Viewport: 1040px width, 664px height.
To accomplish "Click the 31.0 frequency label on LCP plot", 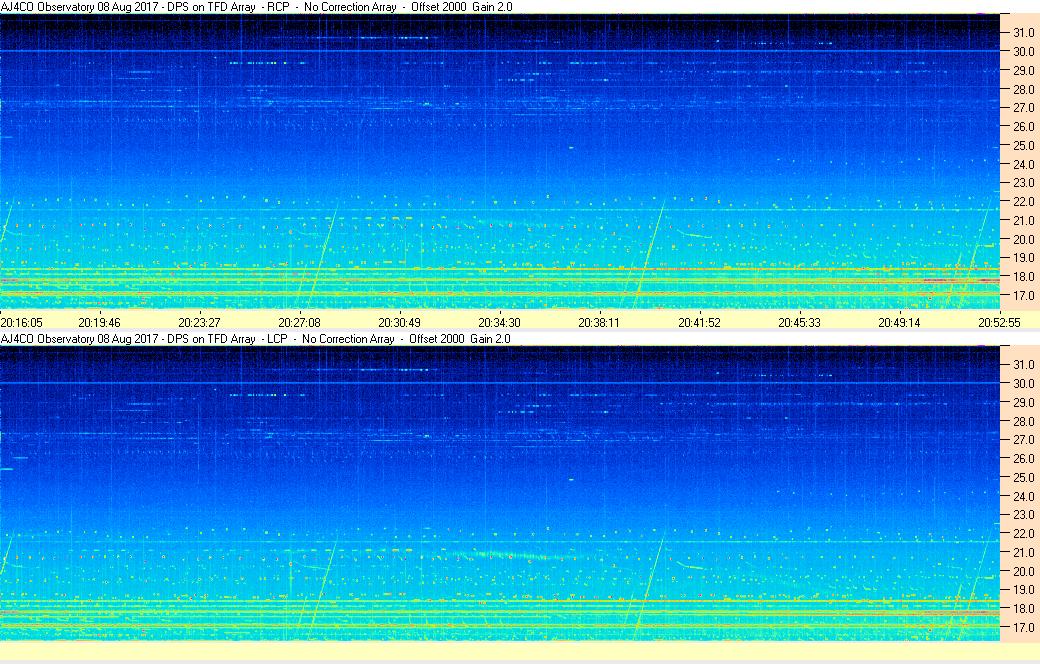I will (1023, 365).
